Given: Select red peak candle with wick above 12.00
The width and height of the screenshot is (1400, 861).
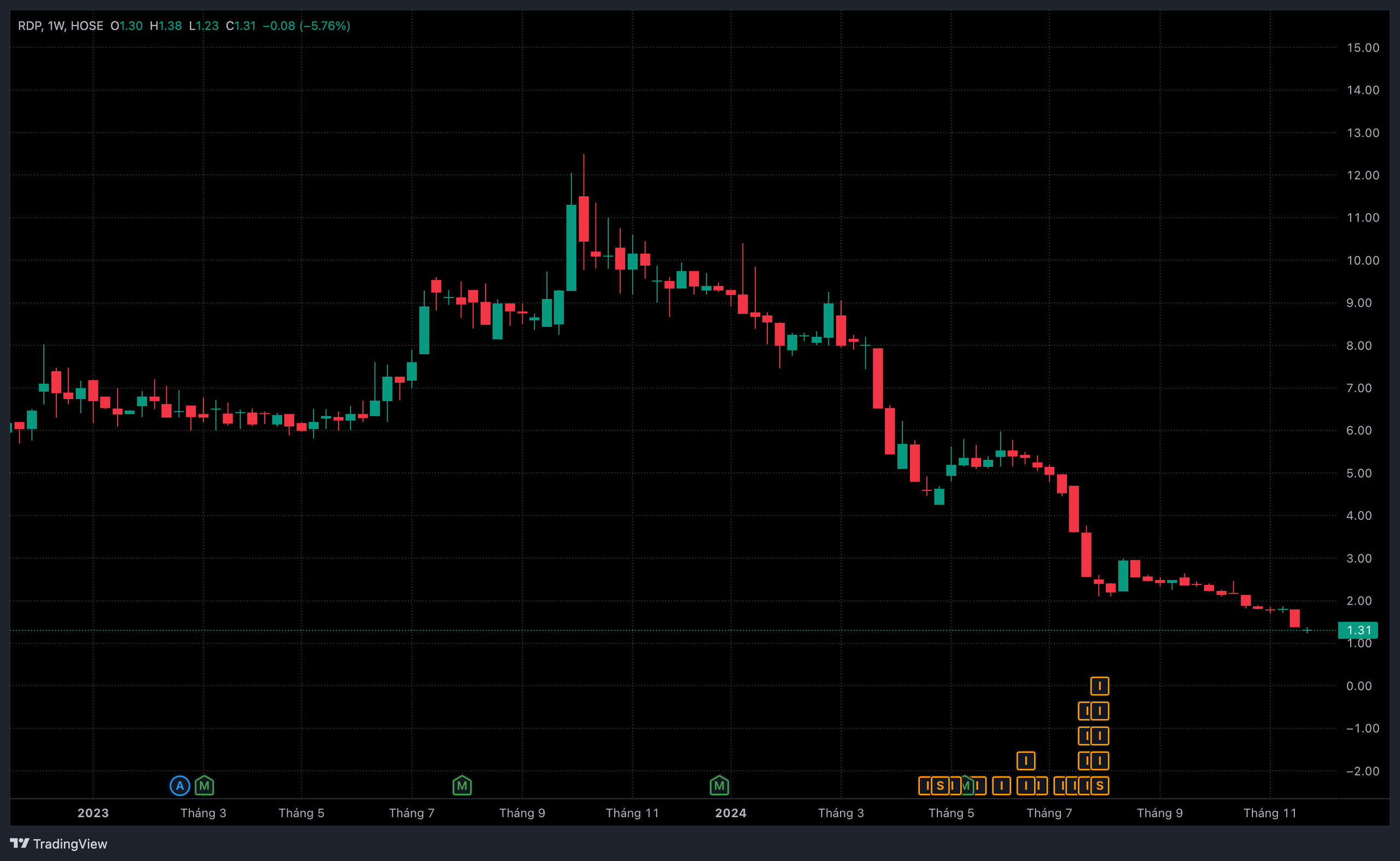Looking at the screenshot, I should click(x=583, y=219).
